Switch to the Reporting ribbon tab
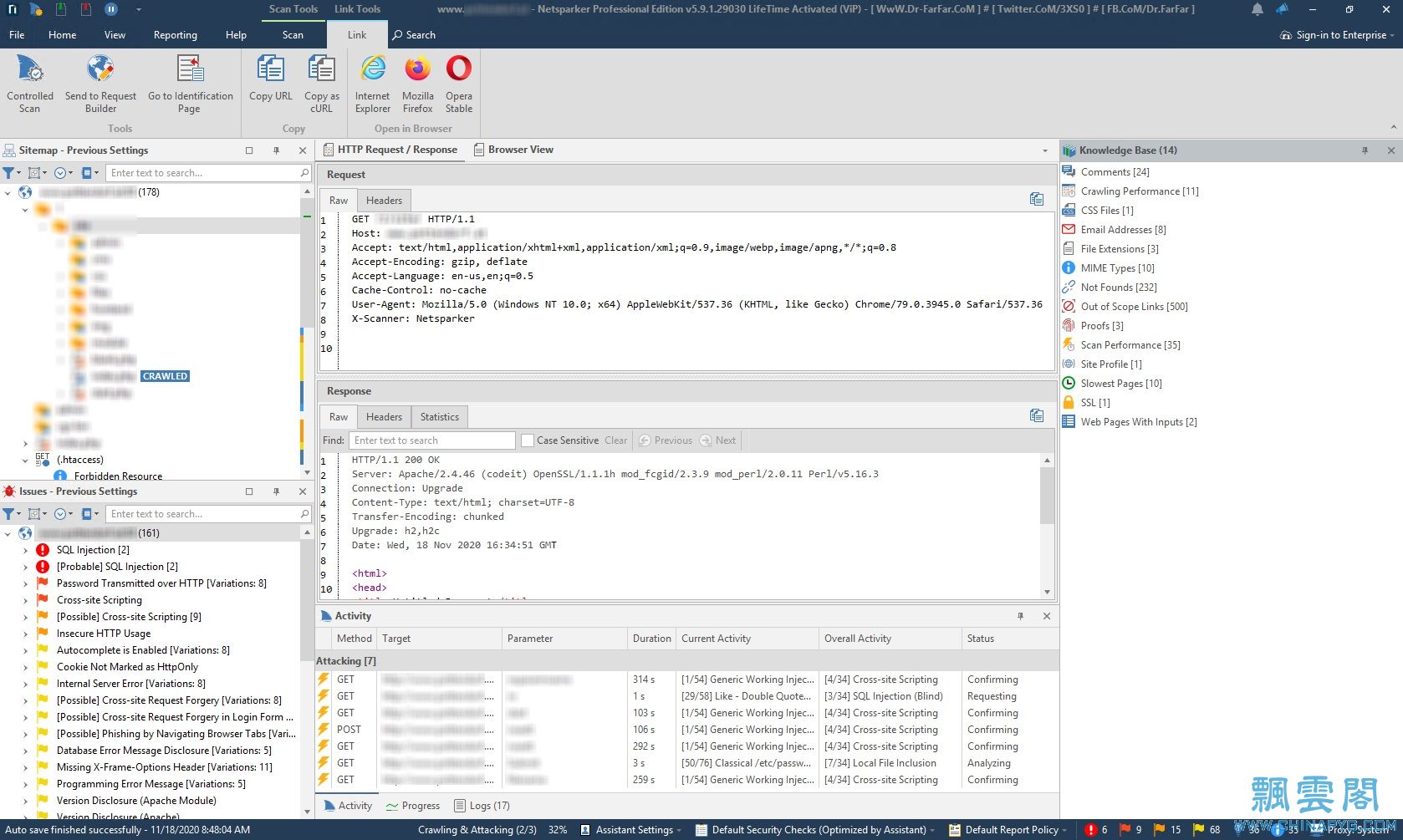Viewport: 1403px width, 840px height. click(x=176, y=35)
